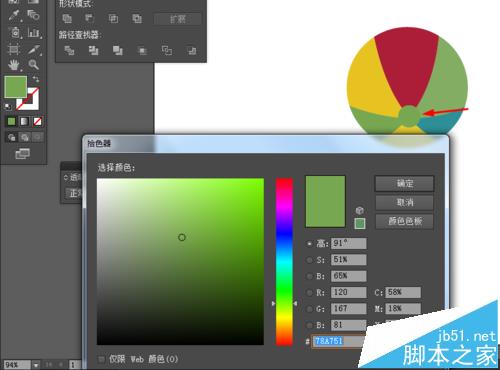Click the artboard number field

(74, 365)
